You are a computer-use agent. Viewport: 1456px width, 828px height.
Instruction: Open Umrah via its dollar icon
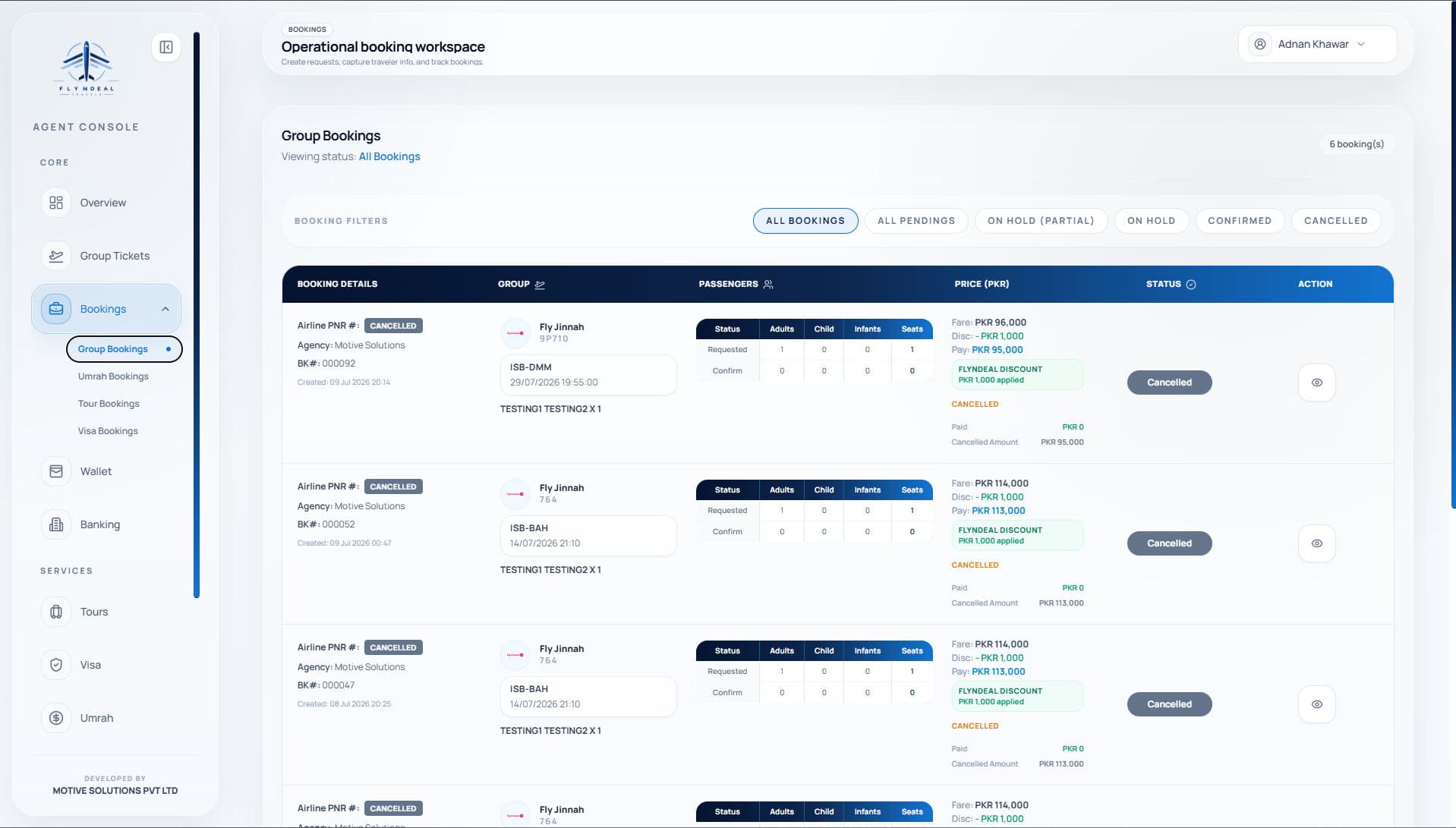coord(56,718)
